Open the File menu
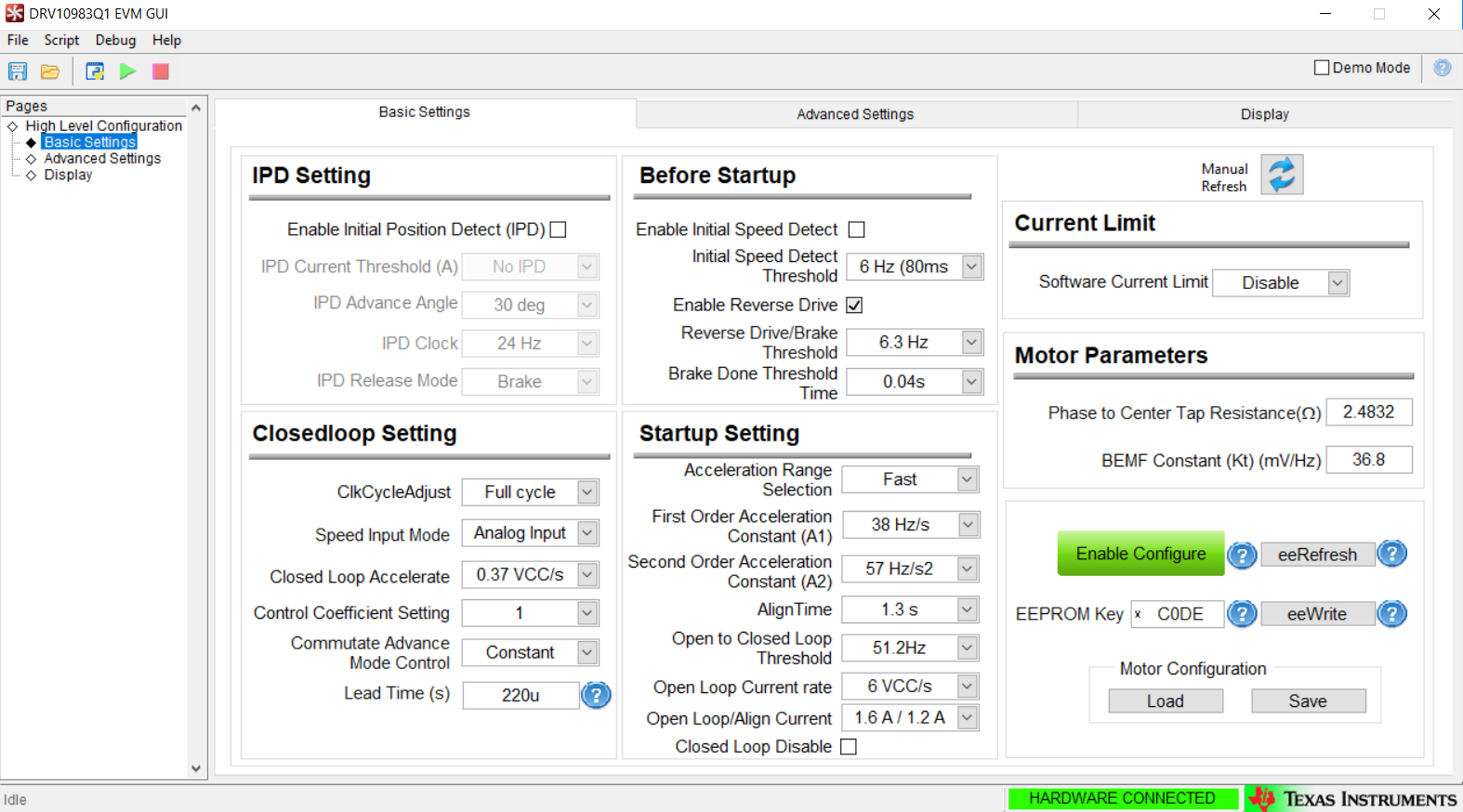The width and height of the screenshot is (1463, 812). coord(18,40)
